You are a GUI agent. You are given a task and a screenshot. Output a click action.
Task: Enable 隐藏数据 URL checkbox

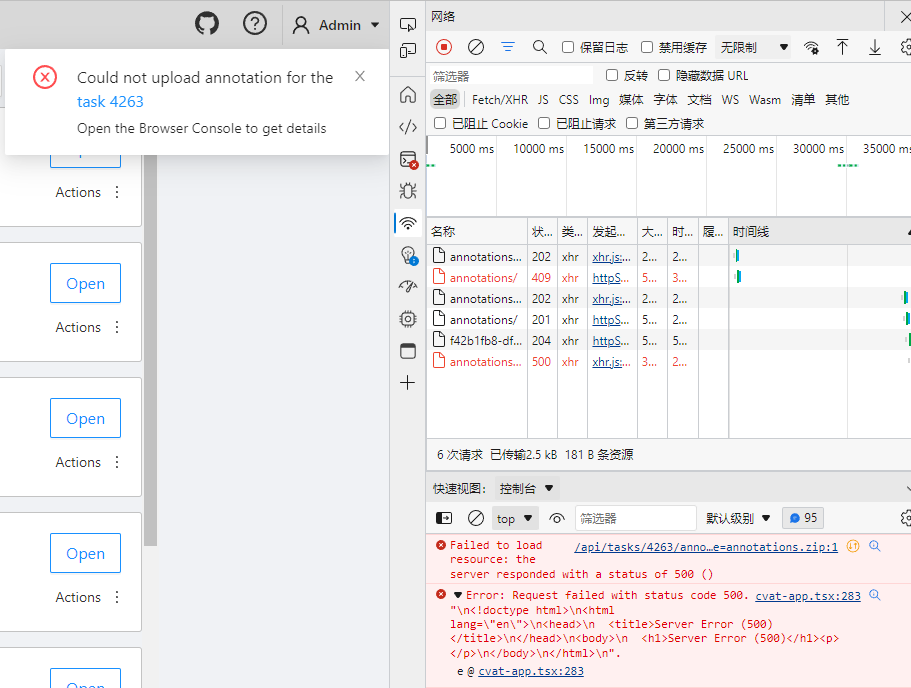point(664,75)
